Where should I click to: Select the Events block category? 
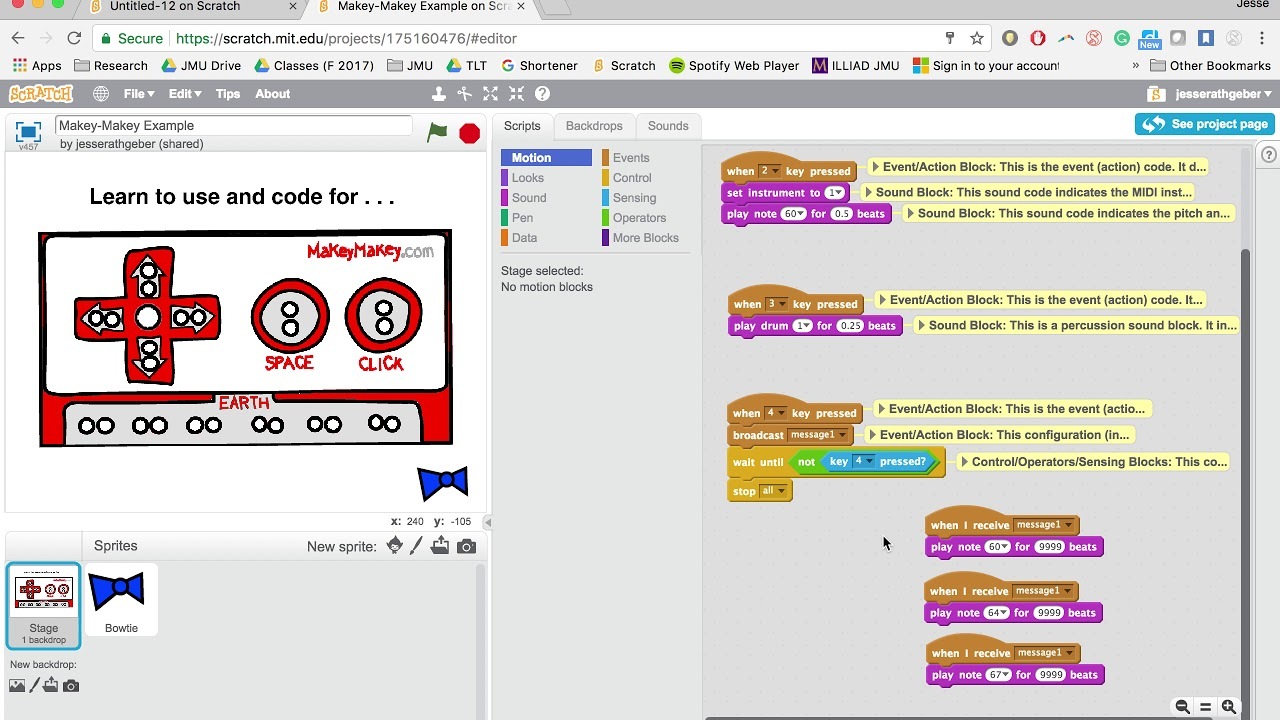point(645,158)
